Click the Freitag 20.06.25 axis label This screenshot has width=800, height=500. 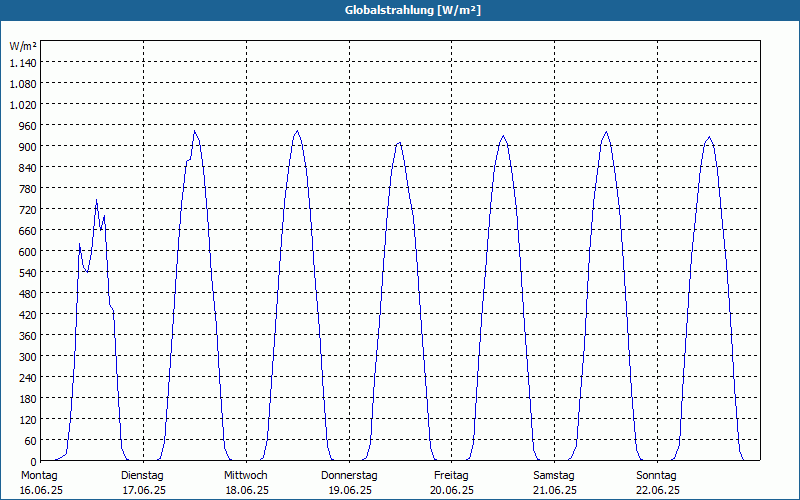click(x=452, y=483)
